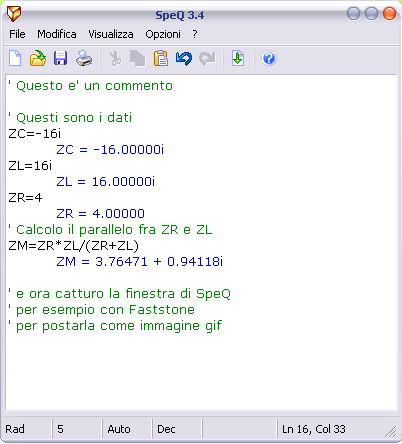The image size is (402, 444).
Task: Click the window resize grip
Action: (x=391, y=431)
